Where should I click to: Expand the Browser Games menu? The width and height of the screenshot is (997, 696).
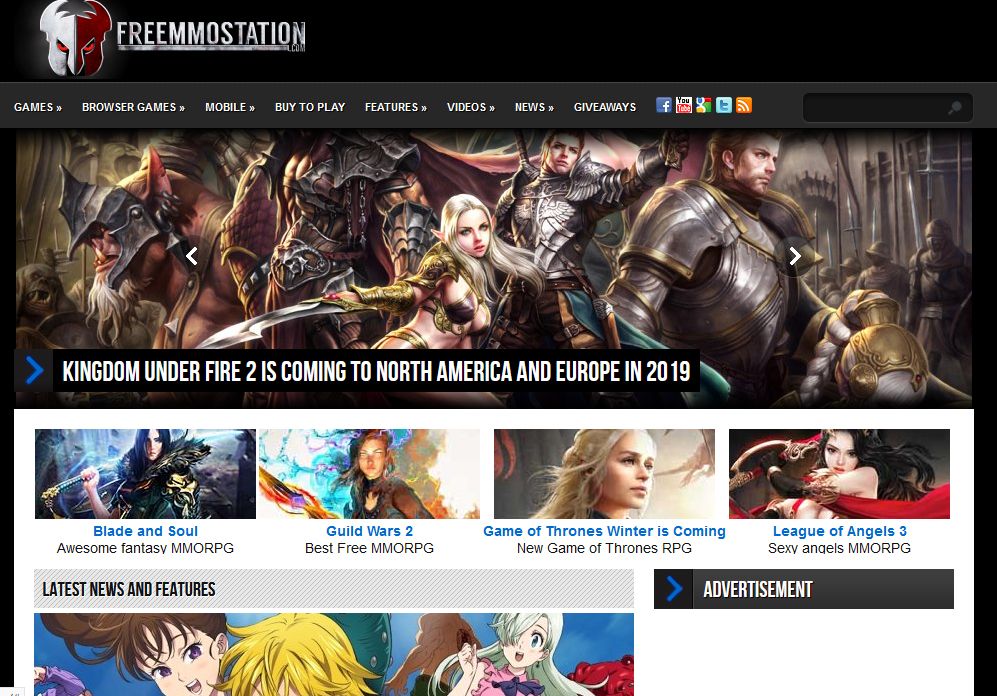pos(134,107)
